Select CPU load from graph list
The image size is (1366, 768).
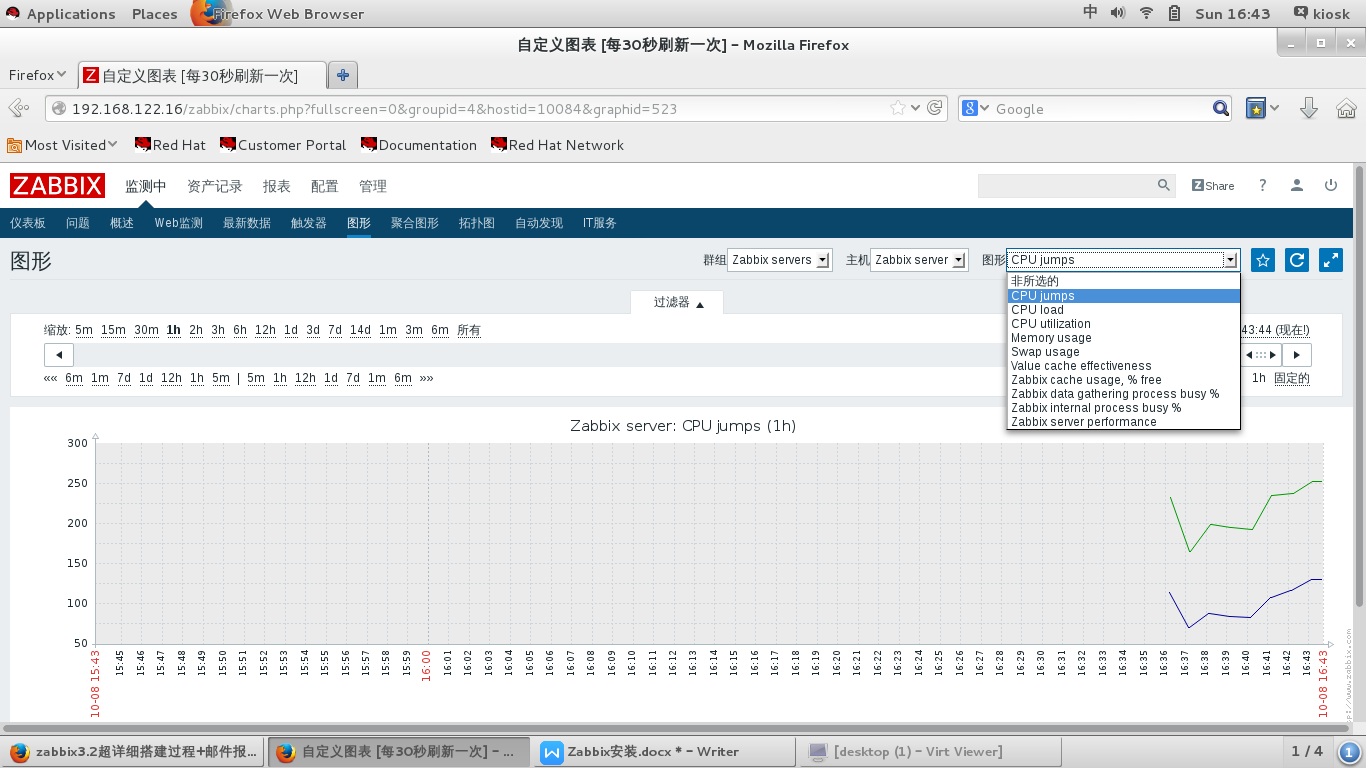(x=1124, y=310)
